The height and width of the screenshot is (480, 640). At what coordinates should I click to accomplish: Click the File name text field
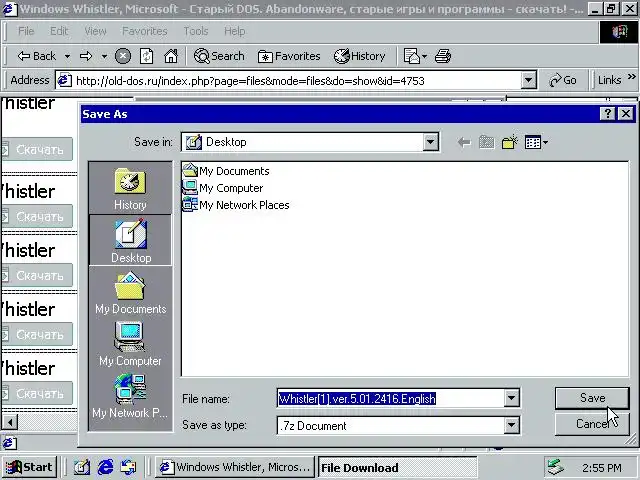[390, 398]
